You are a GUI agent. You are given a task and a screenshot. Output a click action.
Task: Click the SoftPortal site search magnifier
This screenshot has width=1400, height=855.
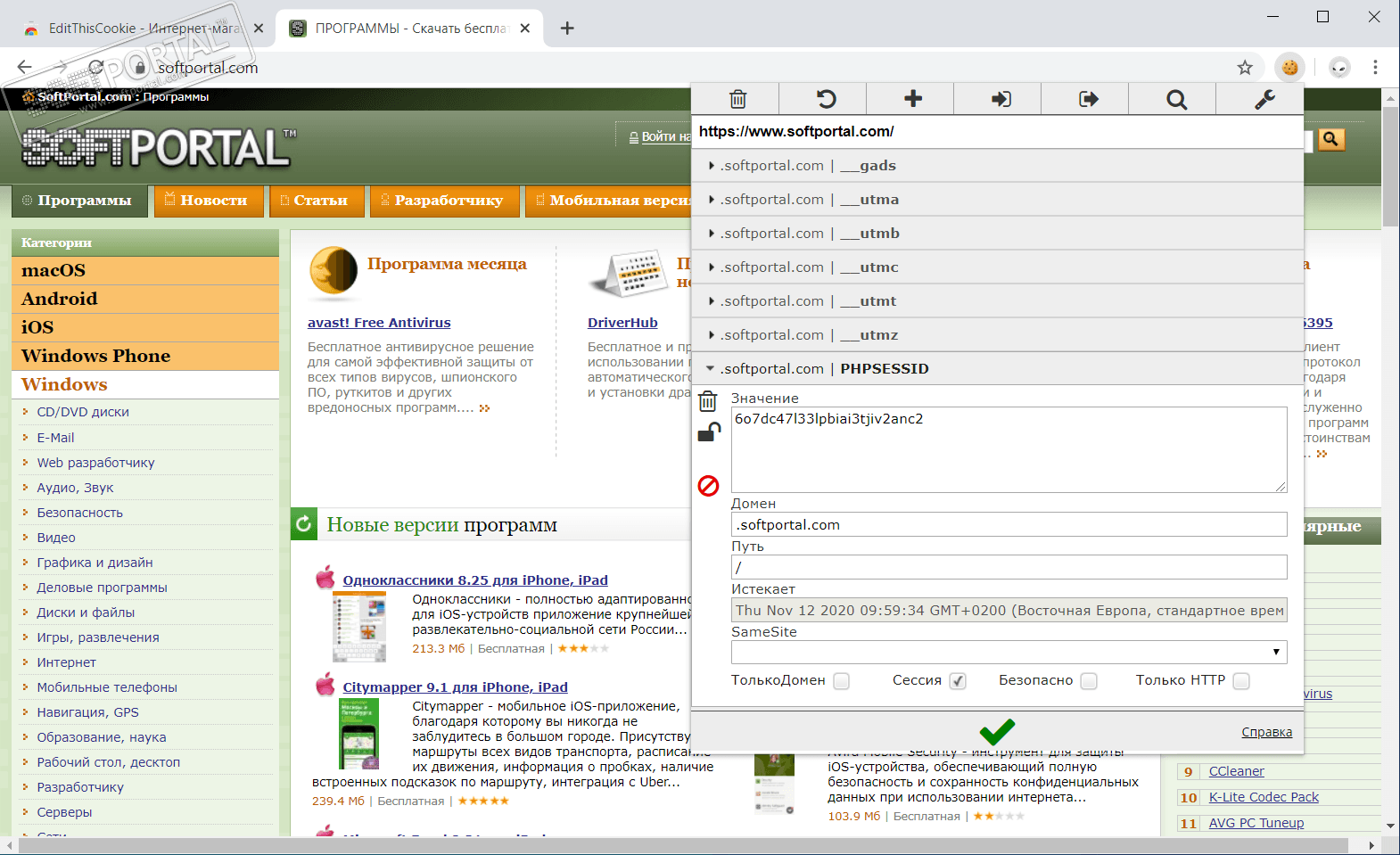[x=1330, y=139]
